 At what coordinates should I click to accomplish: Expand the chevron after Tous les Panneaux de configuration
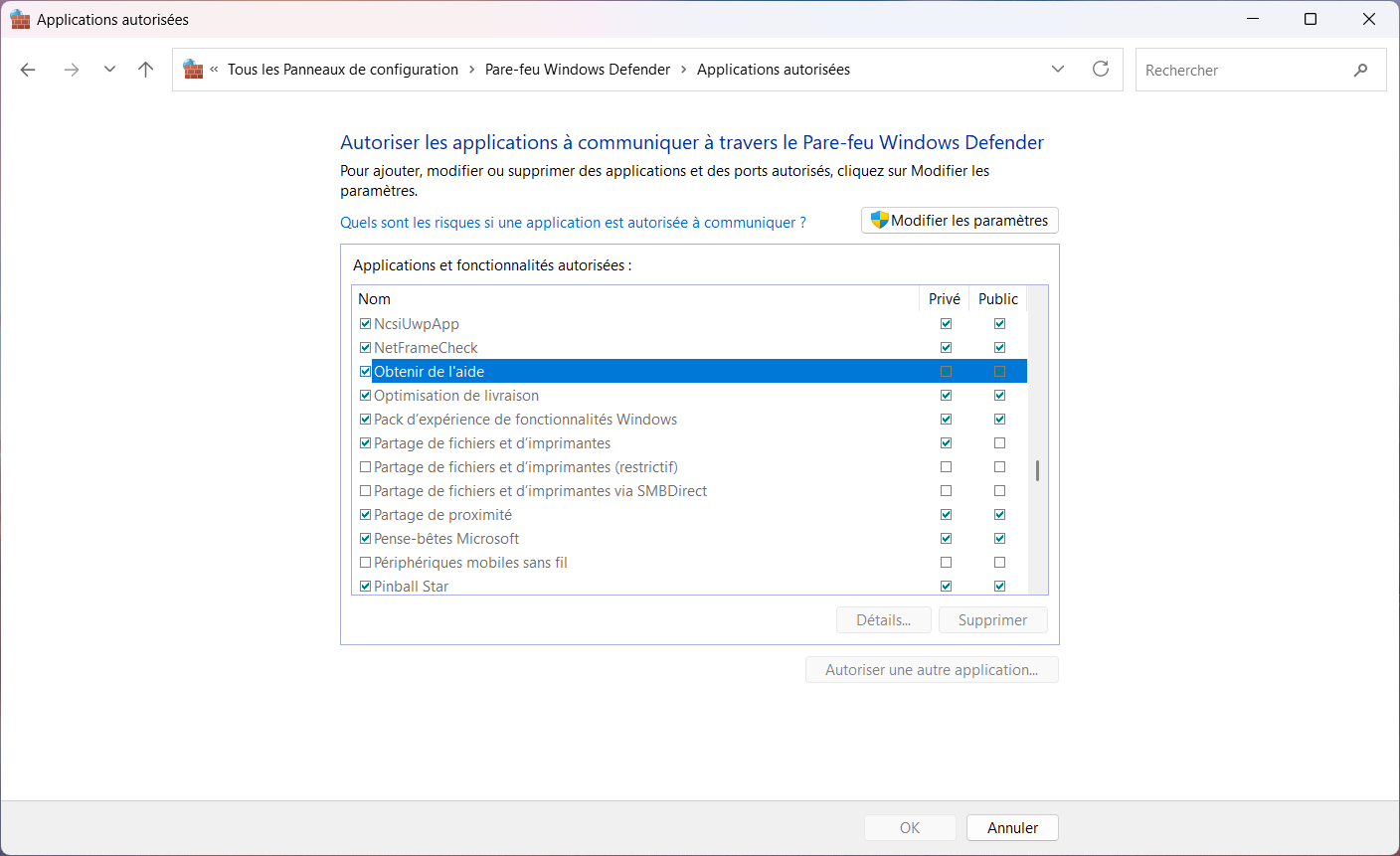click(472, 70)
